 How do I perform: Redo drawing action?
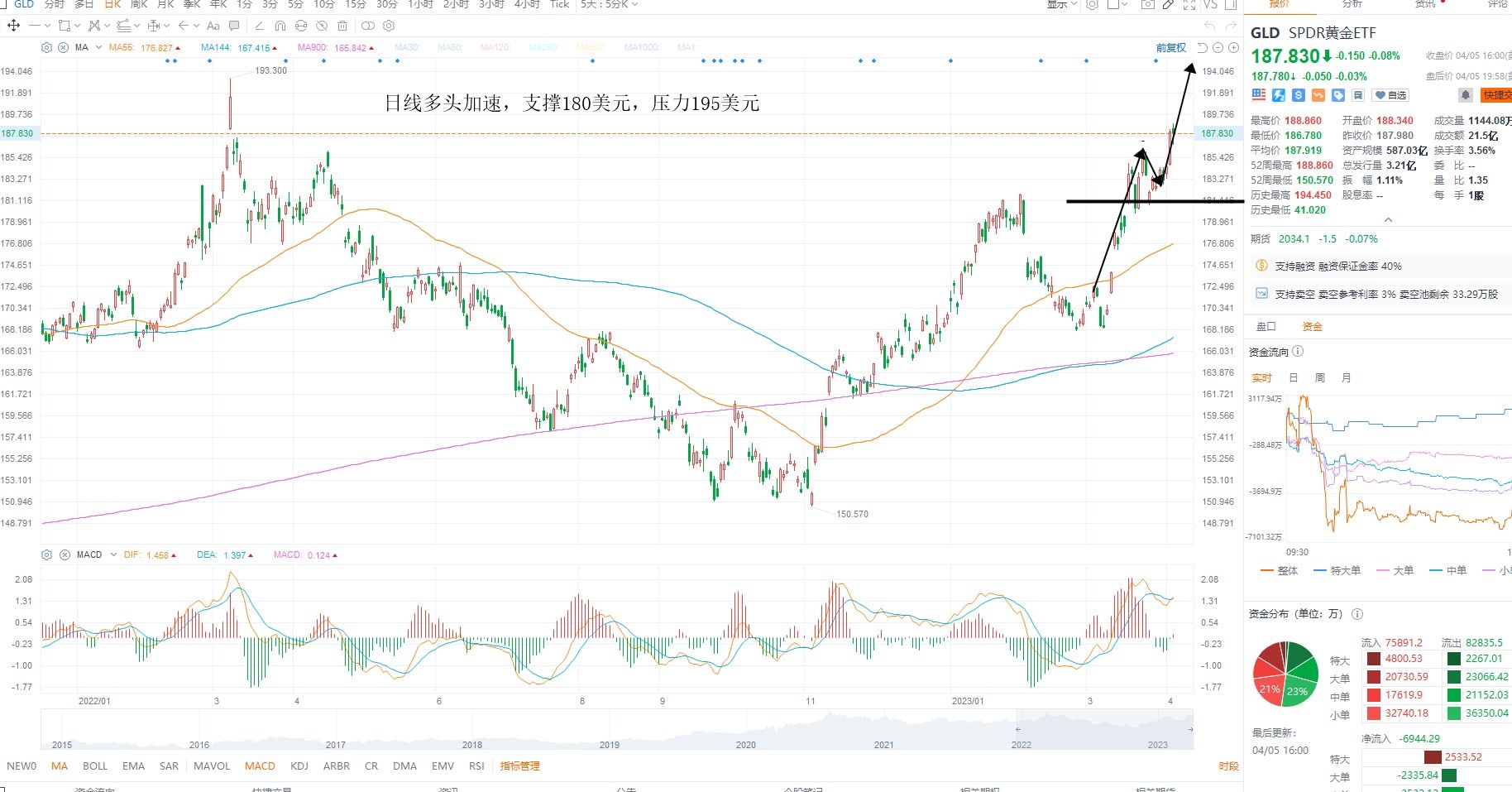point(1231,26)
